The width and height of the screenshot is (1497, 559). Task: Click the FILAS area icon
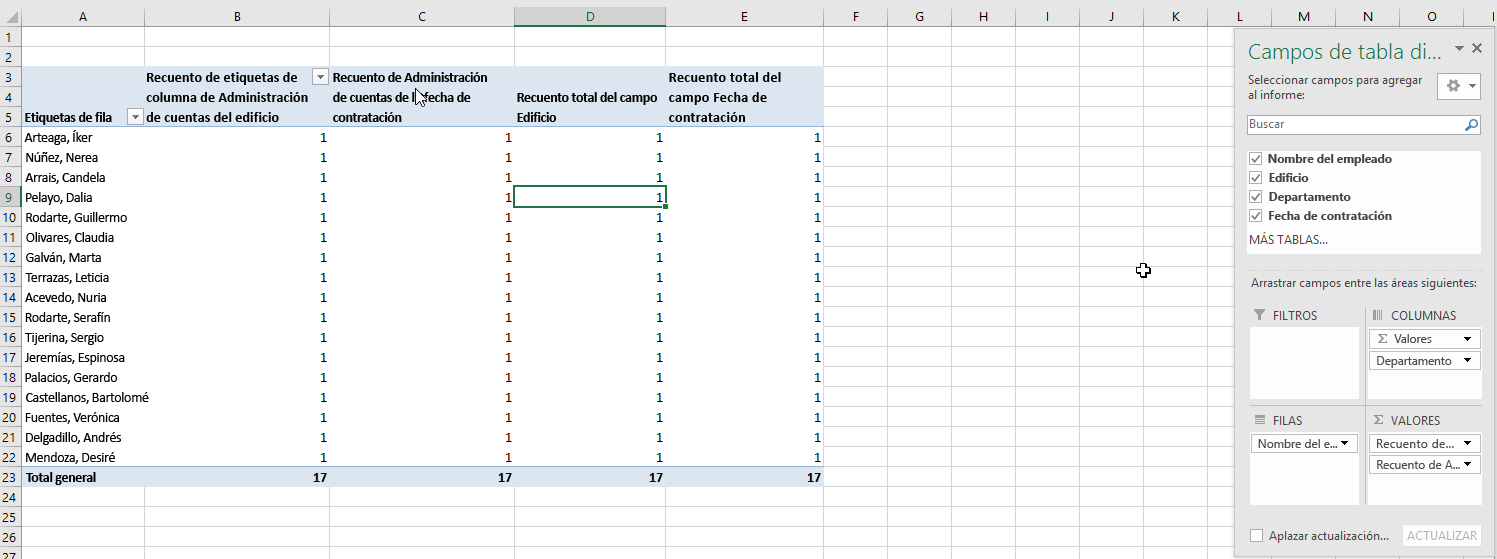tap(1259, 420)
